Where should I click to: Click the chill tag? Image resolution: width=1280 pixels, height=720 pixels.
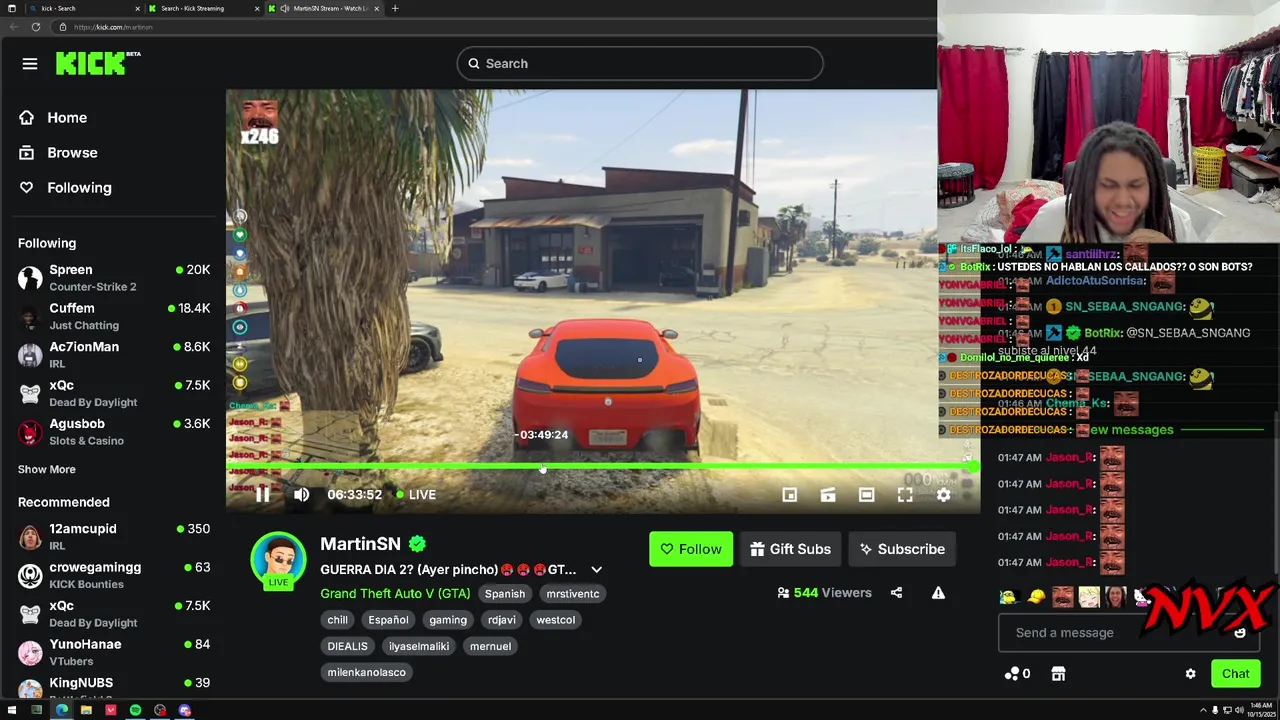[x=338, y=620]
